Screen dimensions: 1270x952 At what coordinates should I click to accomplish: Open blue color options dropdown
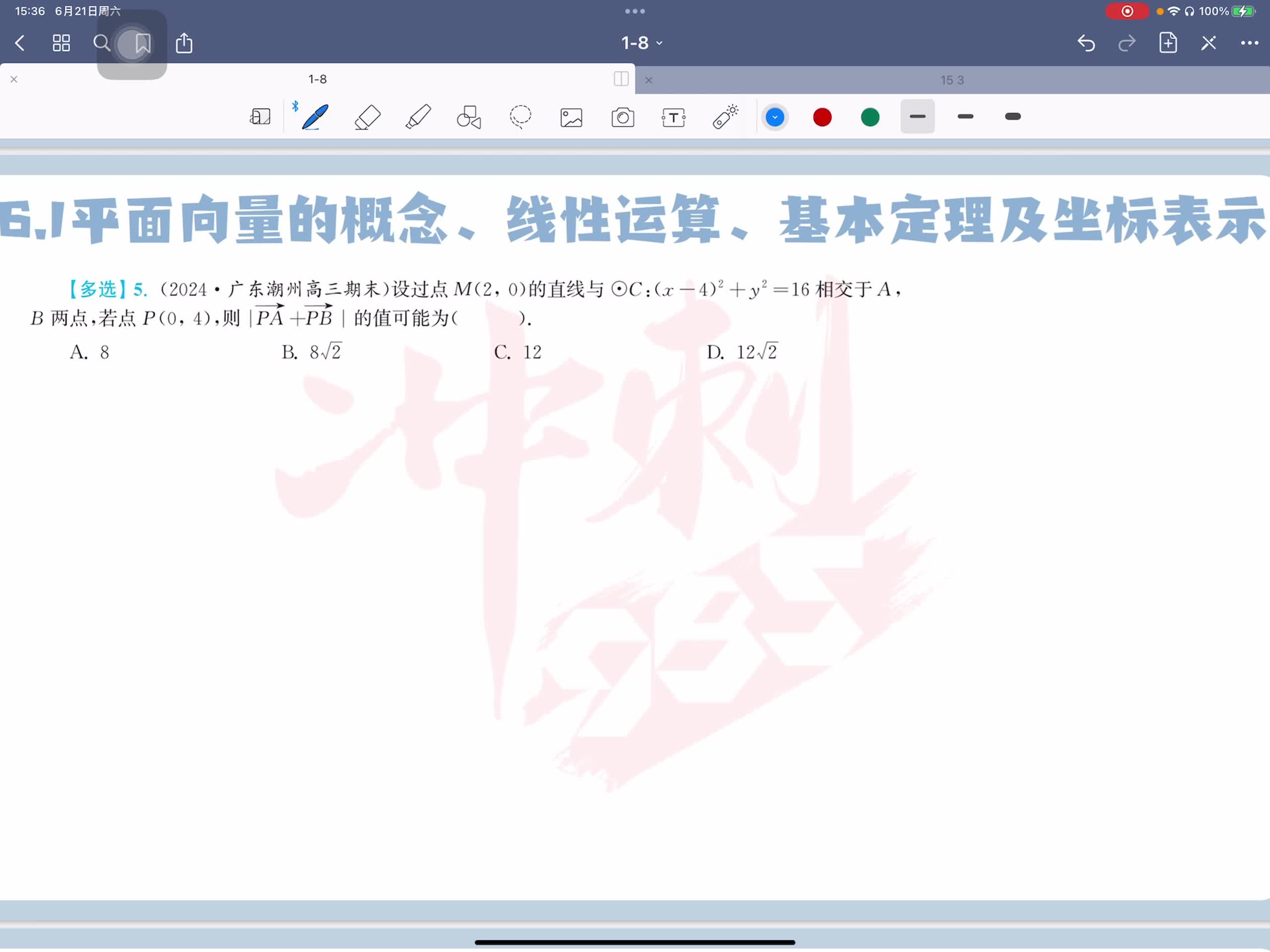[x=774, y=117]
